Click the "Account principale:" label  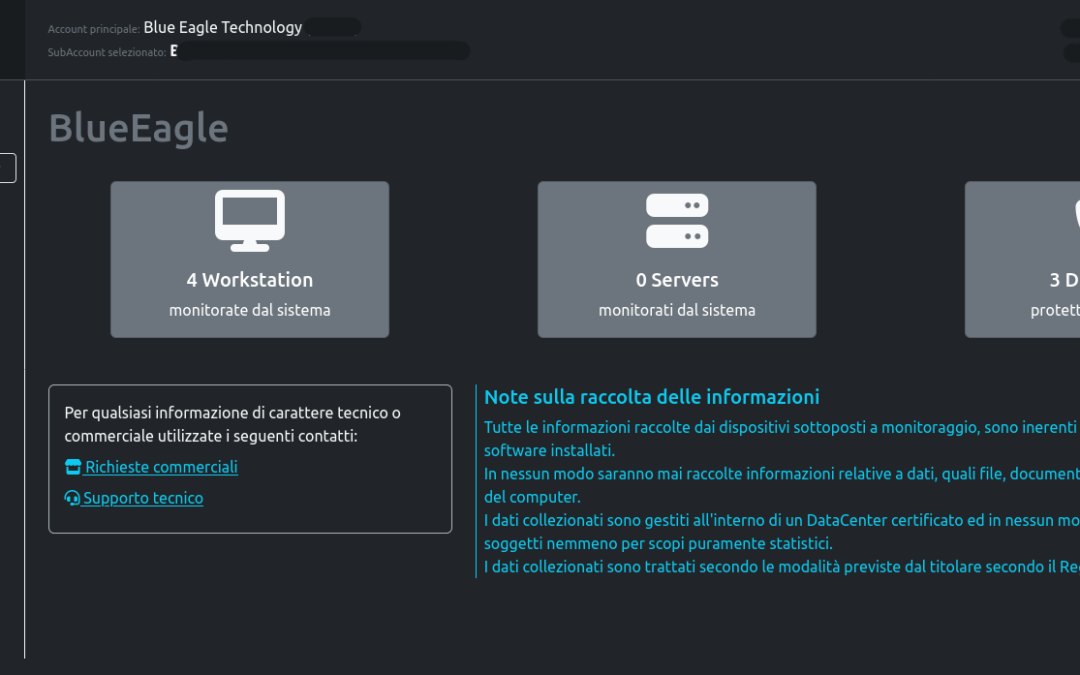[93, 29]
